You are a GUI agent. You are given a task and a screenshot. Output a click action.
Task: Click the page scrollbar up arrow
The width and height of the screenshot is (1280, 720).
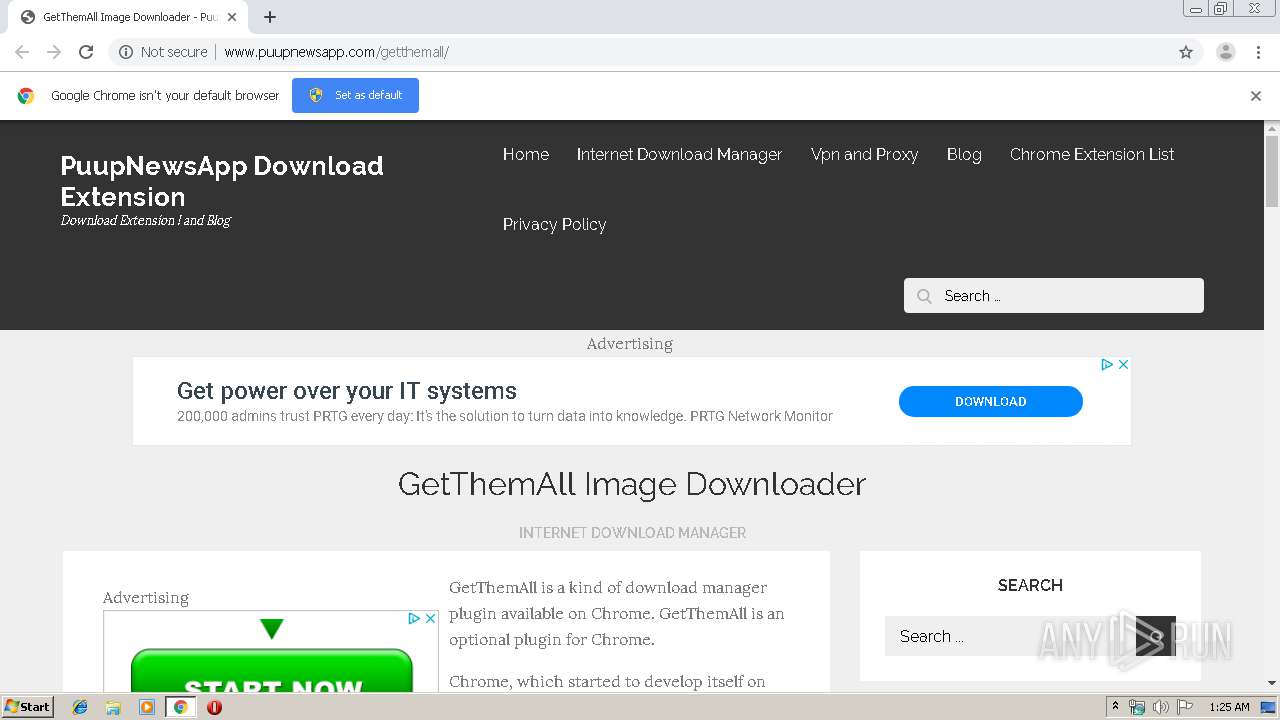point(1272,128)
